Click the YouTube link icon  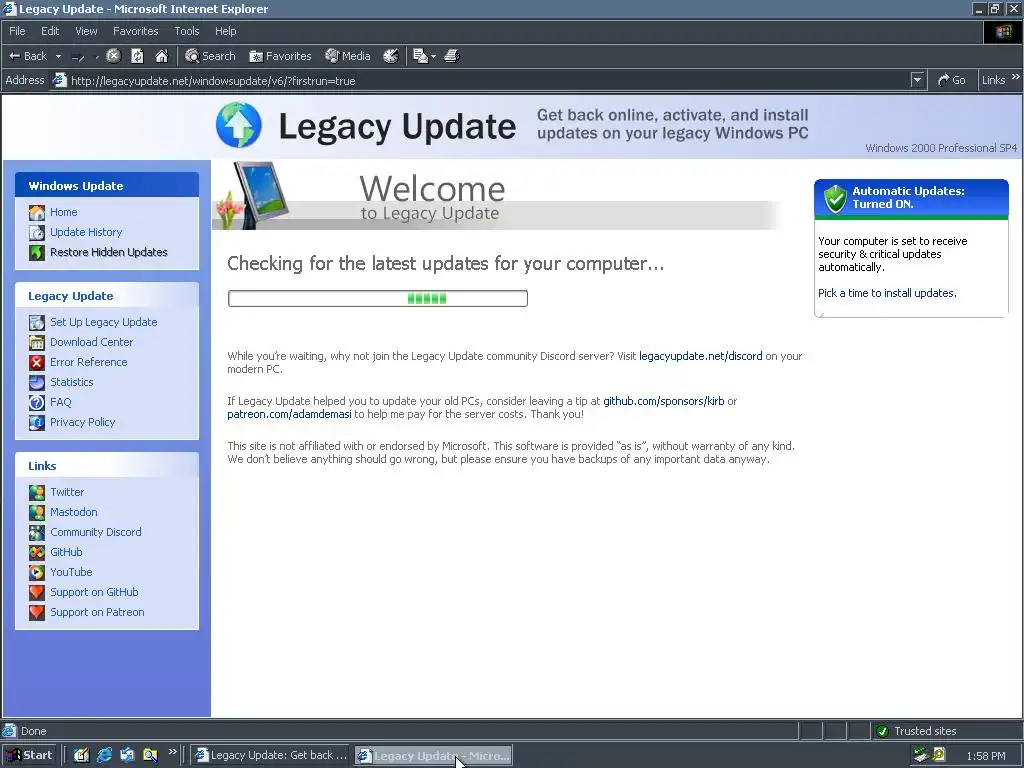pos(37,573)
